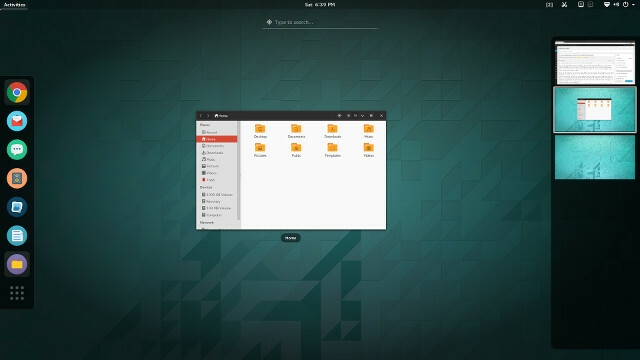The width and height of the screenshot is (640, 360).
Task: Click Activities in the top bar
Action: pyautogui.click(x=14, y=4)
